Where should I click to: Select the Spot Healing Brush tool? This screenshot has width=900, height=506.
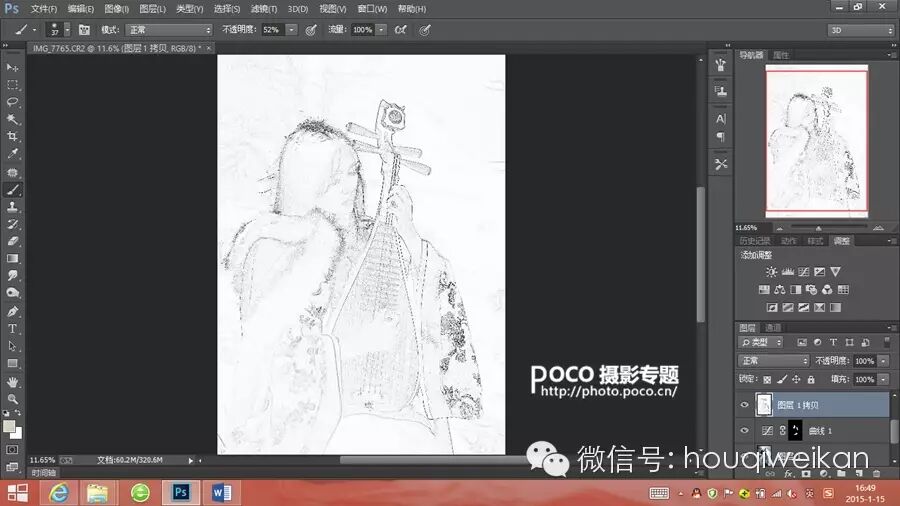pos(12,172)
